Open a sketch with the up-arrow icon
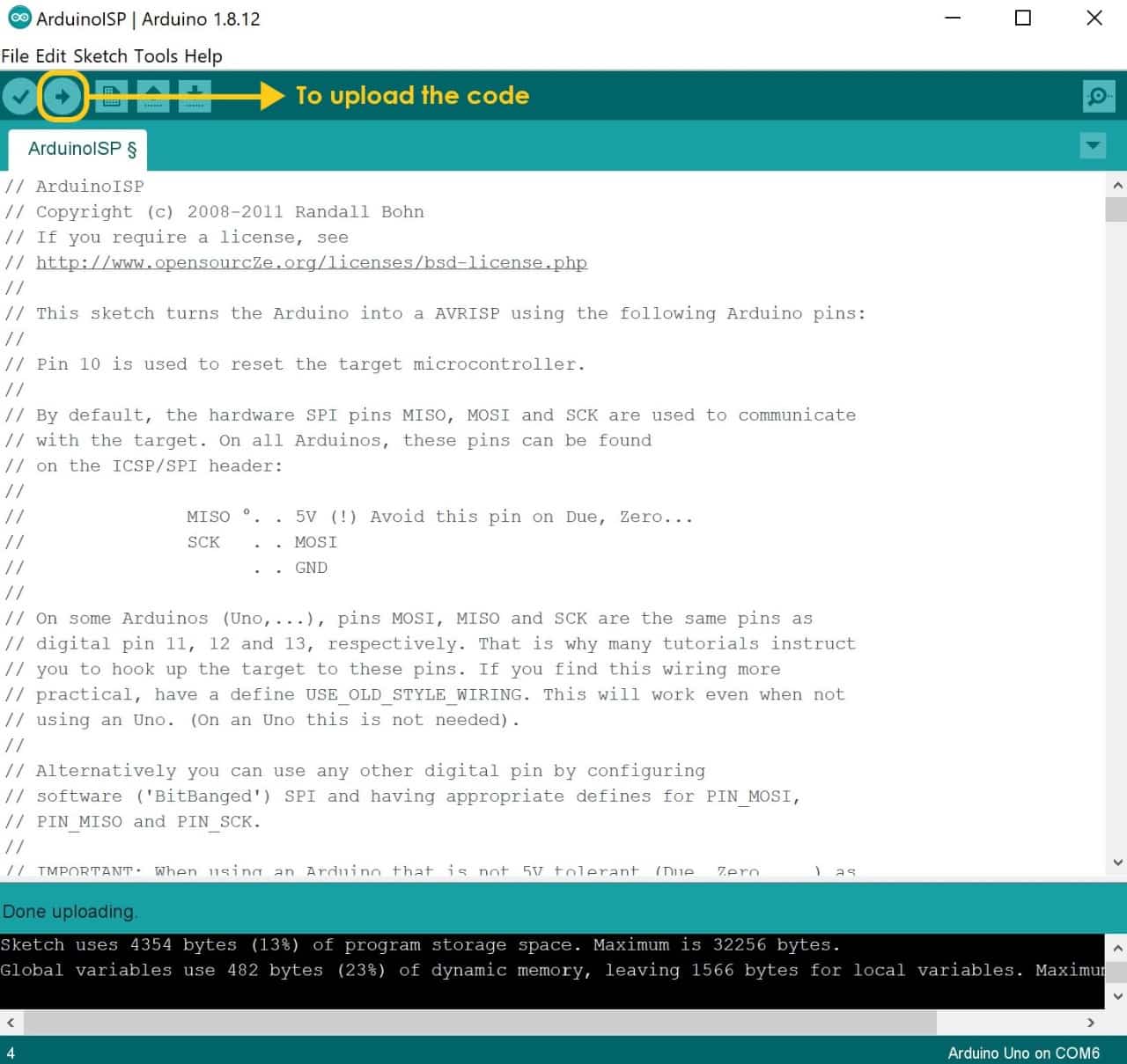 pyautogui.click(x=153, y=96)
